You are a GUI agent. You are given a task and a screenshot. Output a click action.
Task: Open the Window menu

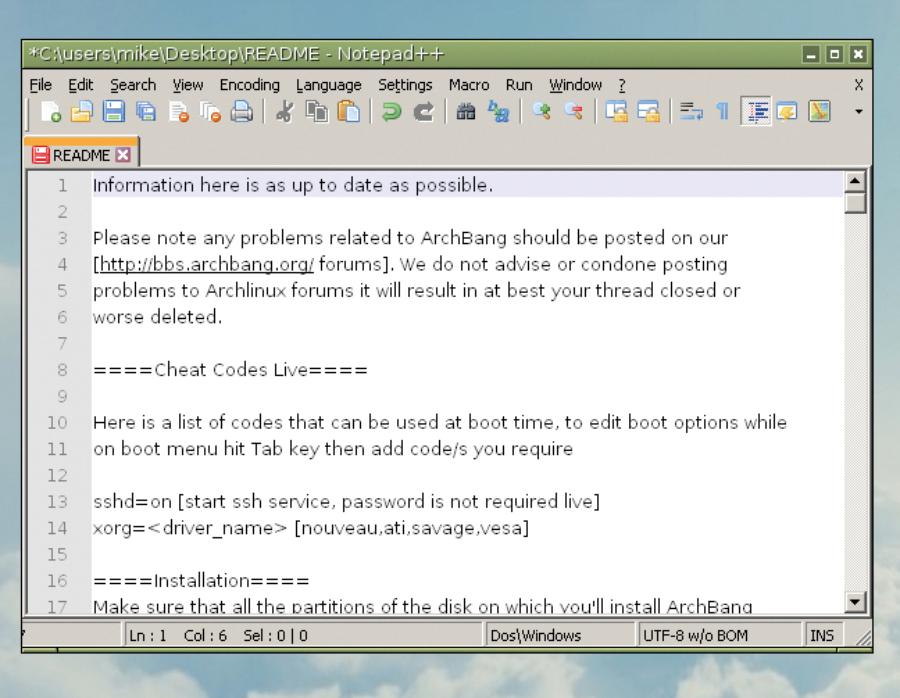click(575, 85)
